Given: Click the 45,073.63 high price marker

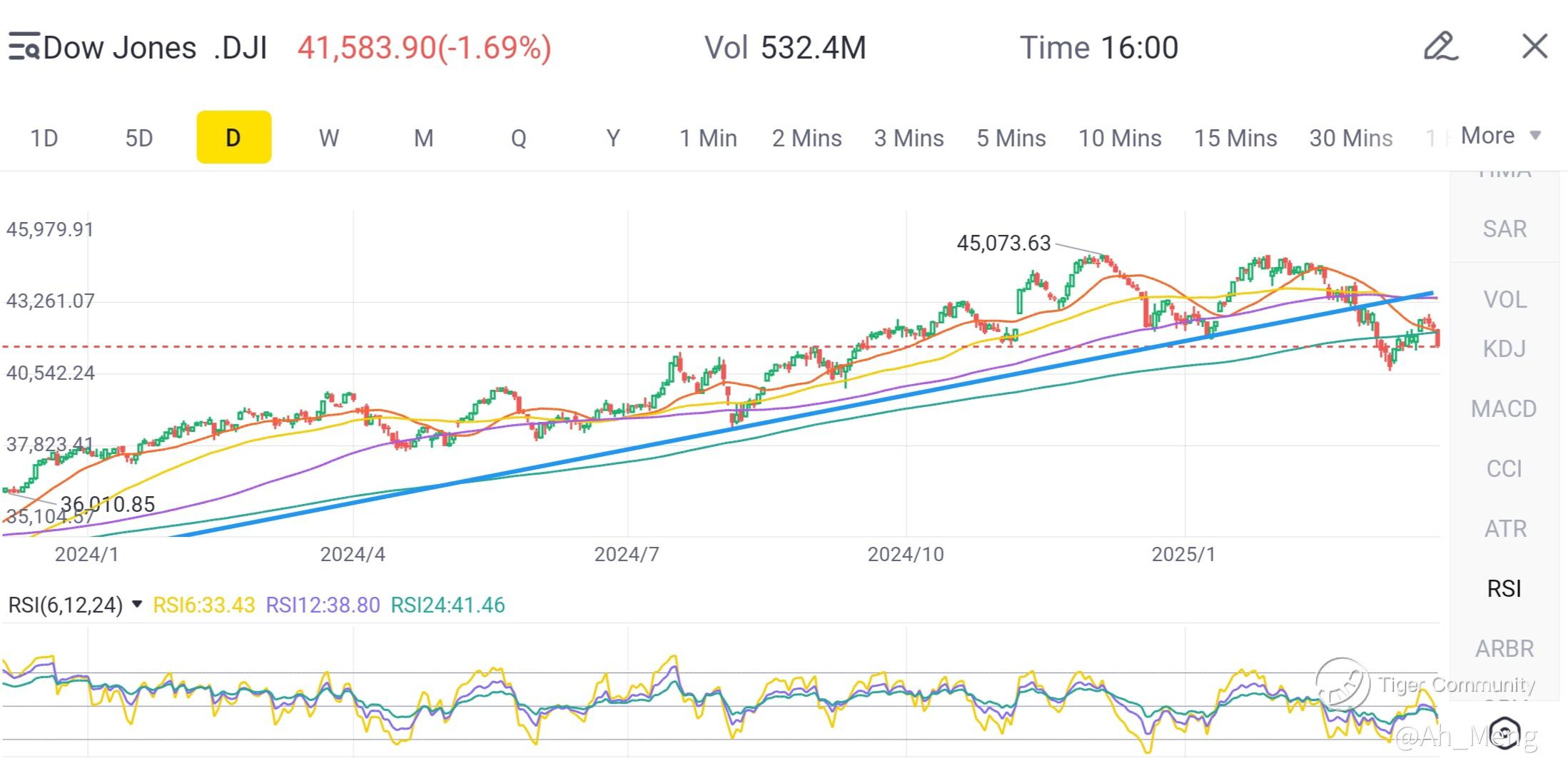Looking at the screenshot, I should tap(1003, 243).
